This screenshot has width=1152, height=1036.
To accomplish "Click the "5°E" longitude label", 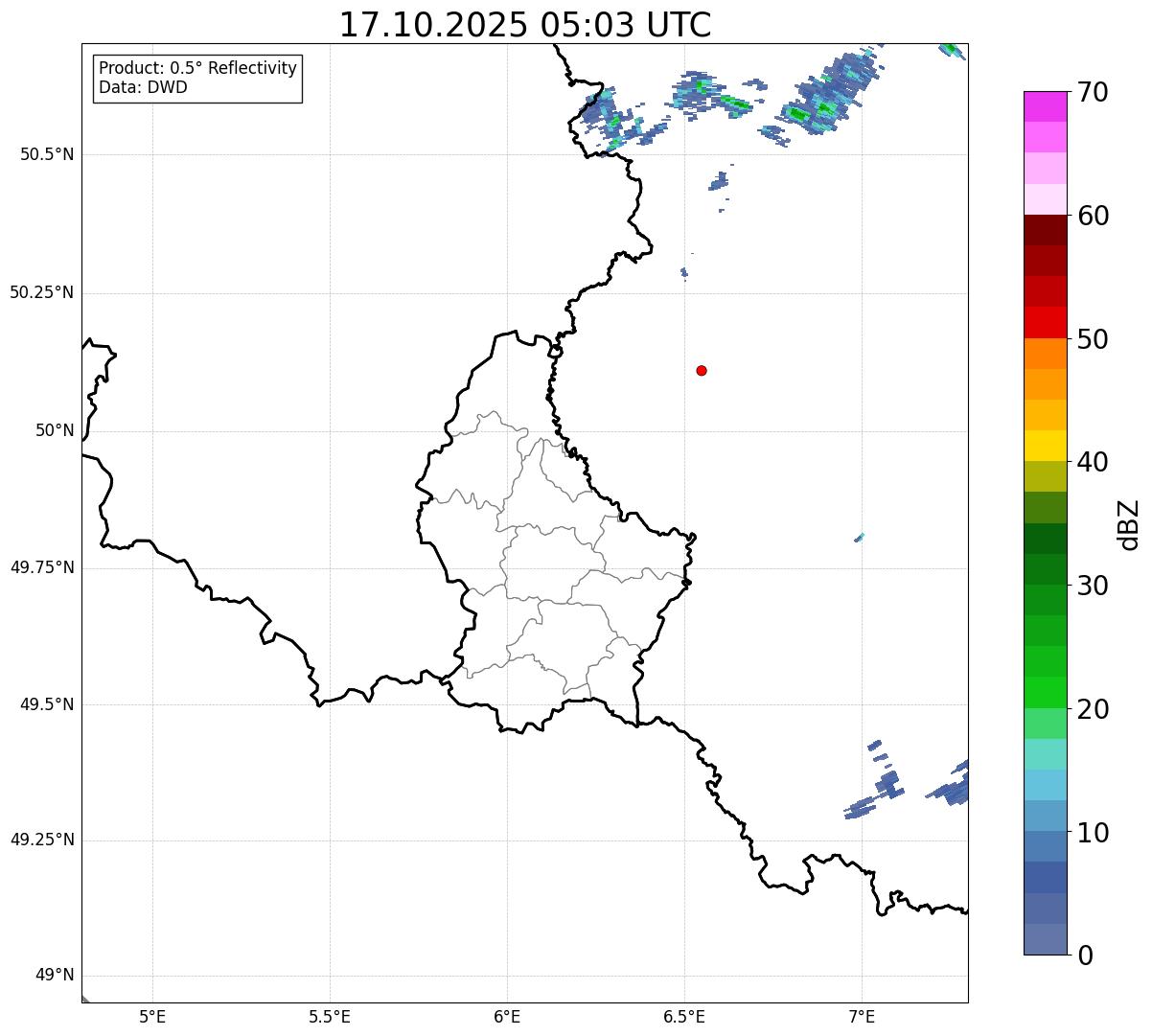I will point(152,1016).
